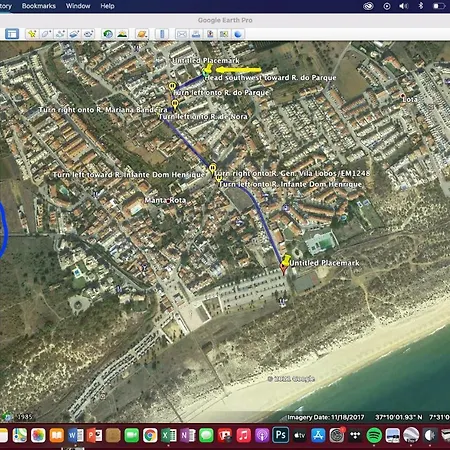
Task: Open the Bookmarks menu
Action: (x=39, y=6)
